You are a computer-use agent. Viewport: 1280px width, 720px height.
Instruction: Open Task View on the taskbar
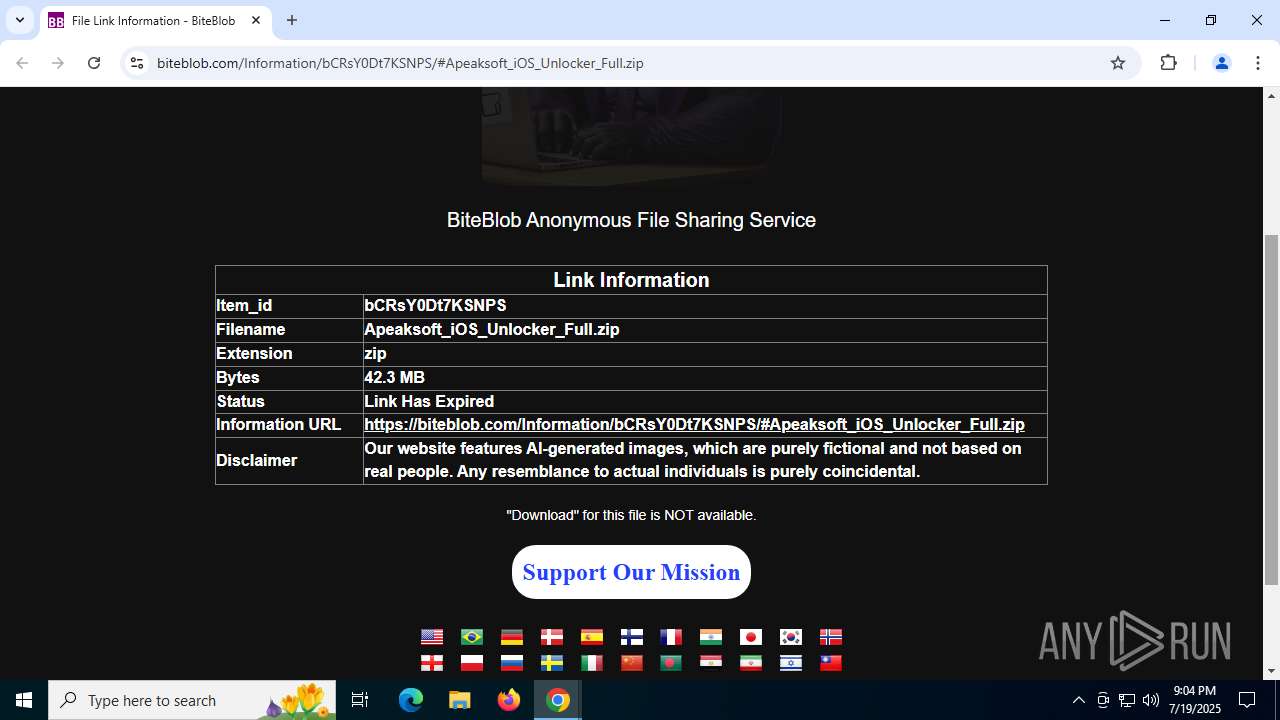[x=360, y=700]
